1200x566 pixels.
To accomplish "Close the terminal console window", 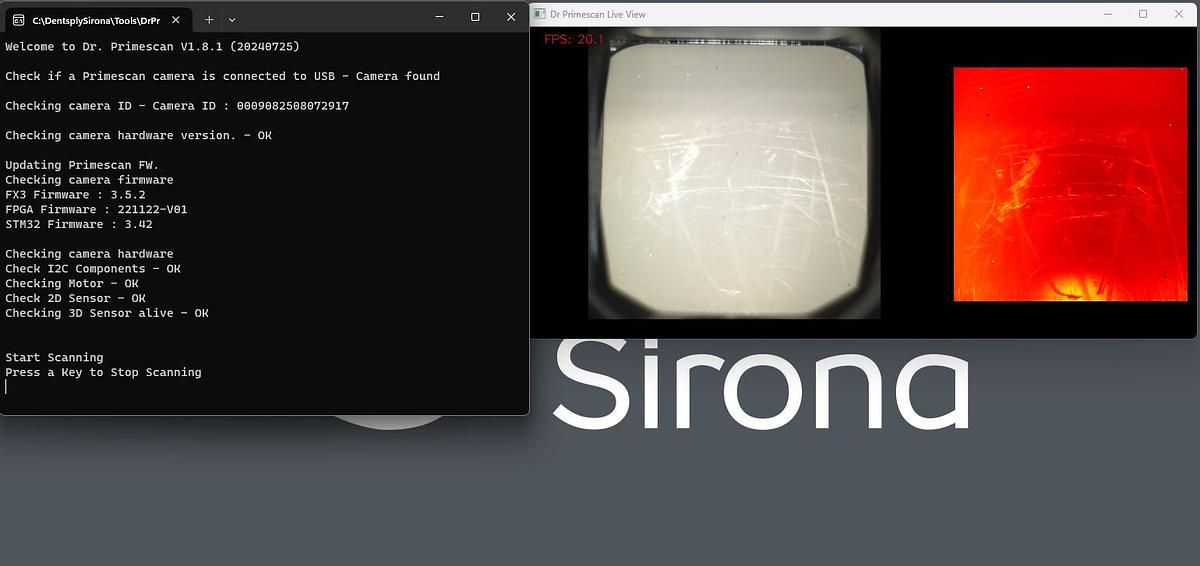I will point(511,17).
